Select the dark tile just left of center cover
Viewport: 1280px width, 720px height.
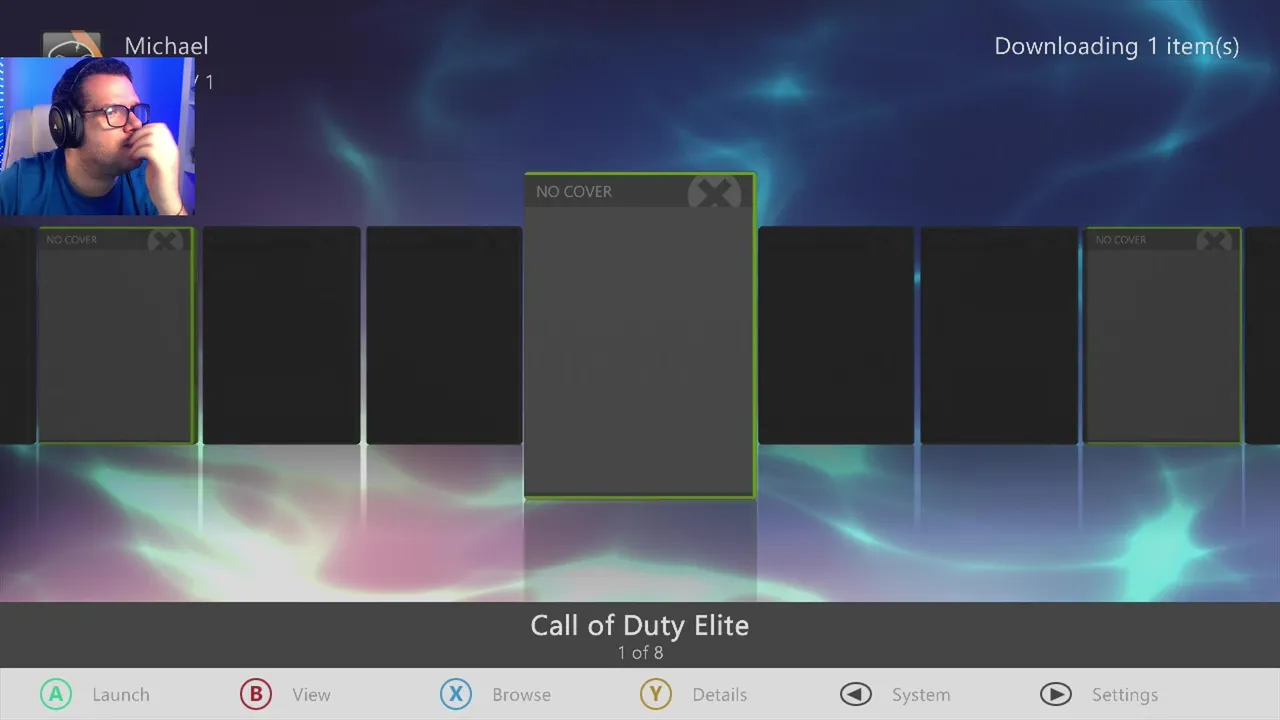point(444,335)
